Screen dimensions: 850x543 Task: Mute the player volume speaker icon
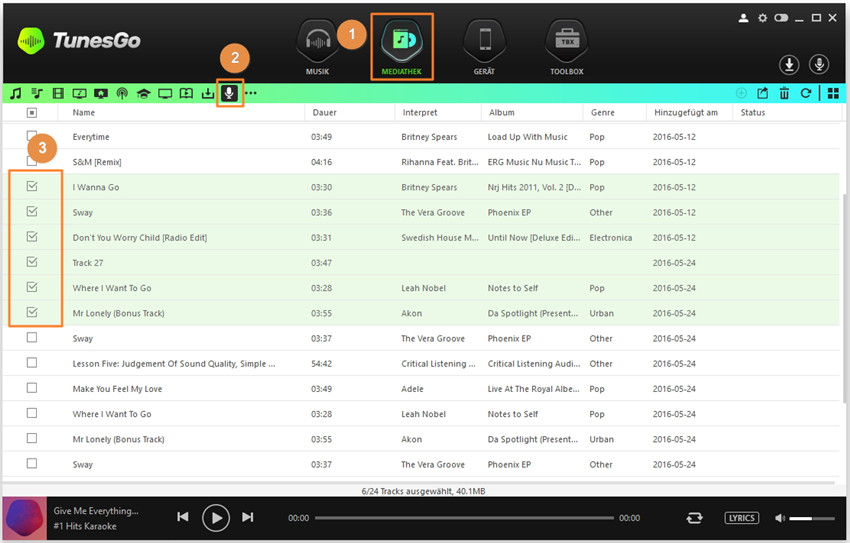tap(780, 518)
